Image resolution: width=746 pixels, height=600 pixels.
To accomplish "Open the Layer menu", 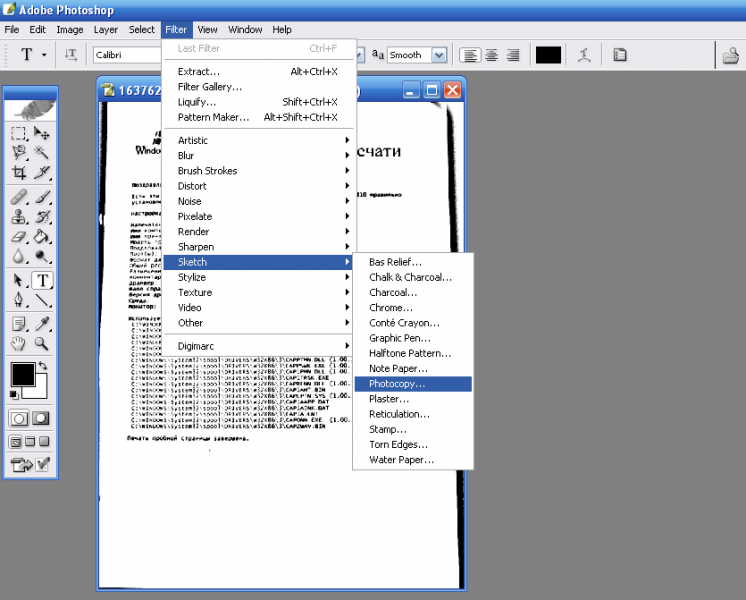I will pos(106,30).
